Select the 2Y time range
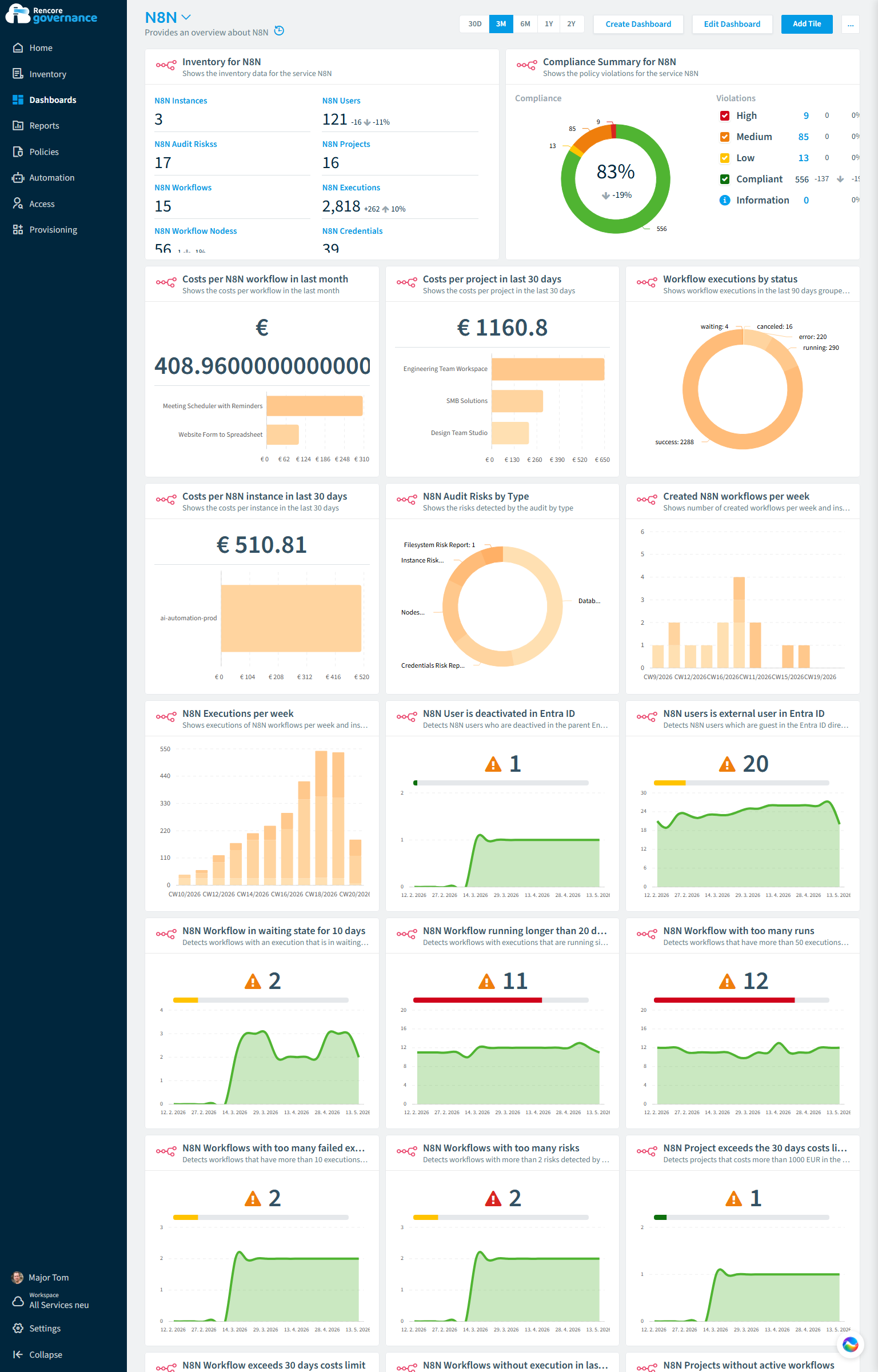The height and width of the screenshot is (1372, 878). [x=571, y=24]
